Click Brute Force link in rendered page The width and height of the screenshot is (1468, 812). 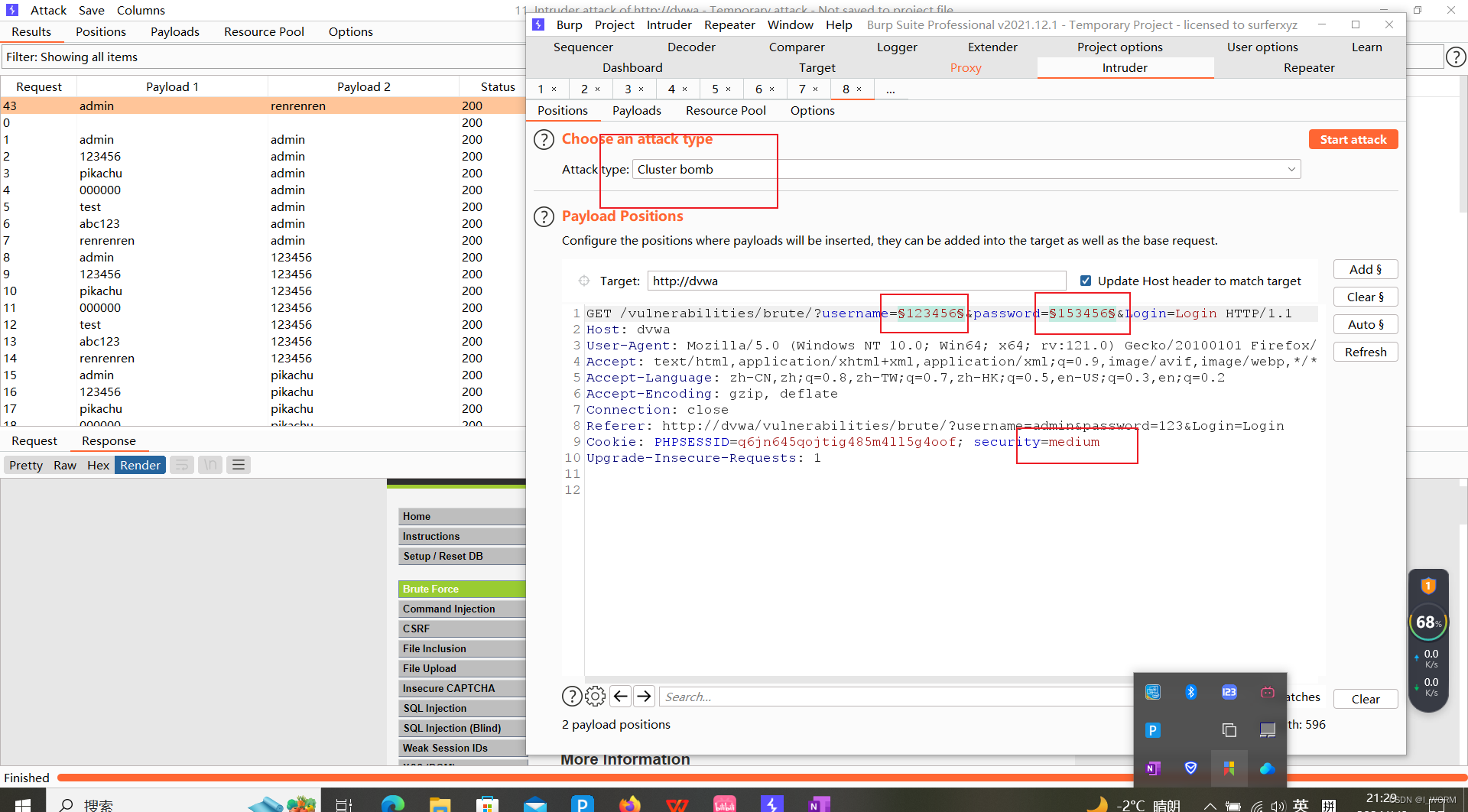(x=462, y=589)
